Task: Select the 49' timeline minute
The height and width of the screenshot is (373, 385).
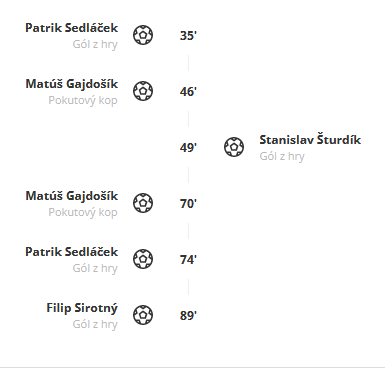Action: tap(188, 148)
